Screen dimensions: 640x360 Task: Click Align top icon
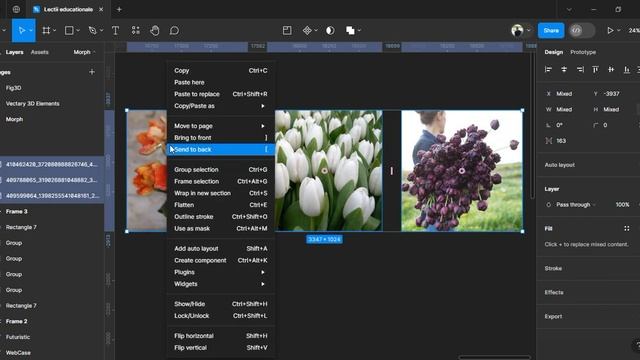pos(596,70)
